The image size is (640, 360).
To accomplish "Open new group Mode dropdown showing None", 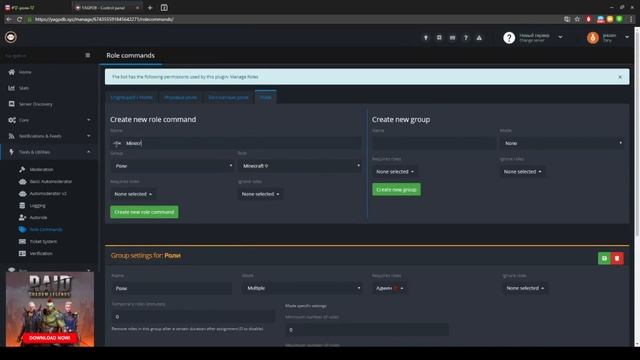I will point(562,143).
